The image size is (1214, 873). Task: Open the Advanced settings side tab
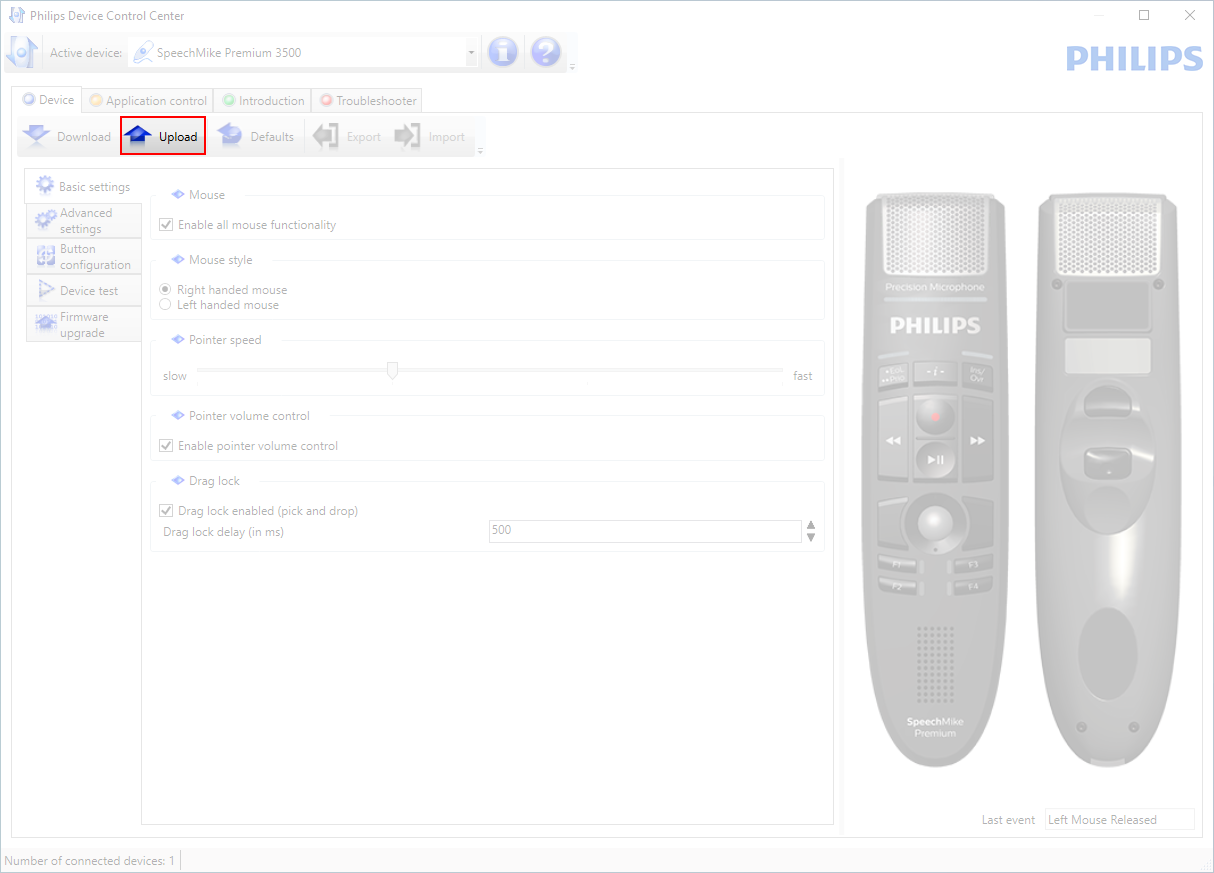[84, 221]
